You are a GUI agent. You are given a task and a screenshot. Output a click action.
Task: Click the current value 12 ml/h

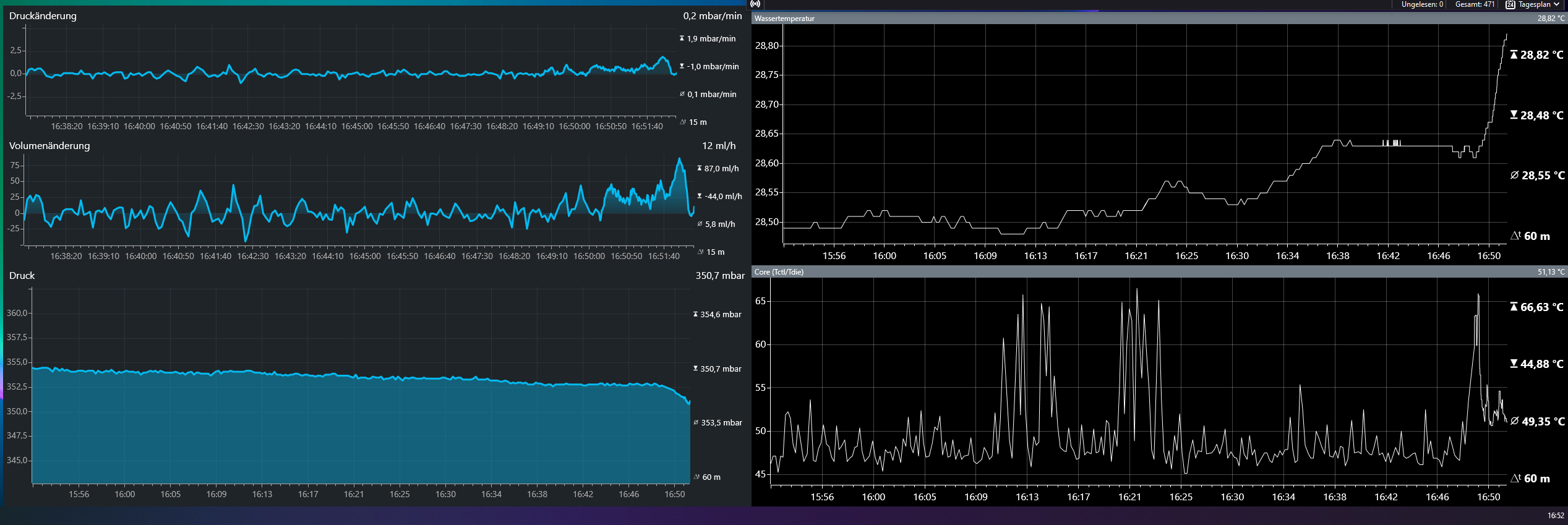click(719, 146)
